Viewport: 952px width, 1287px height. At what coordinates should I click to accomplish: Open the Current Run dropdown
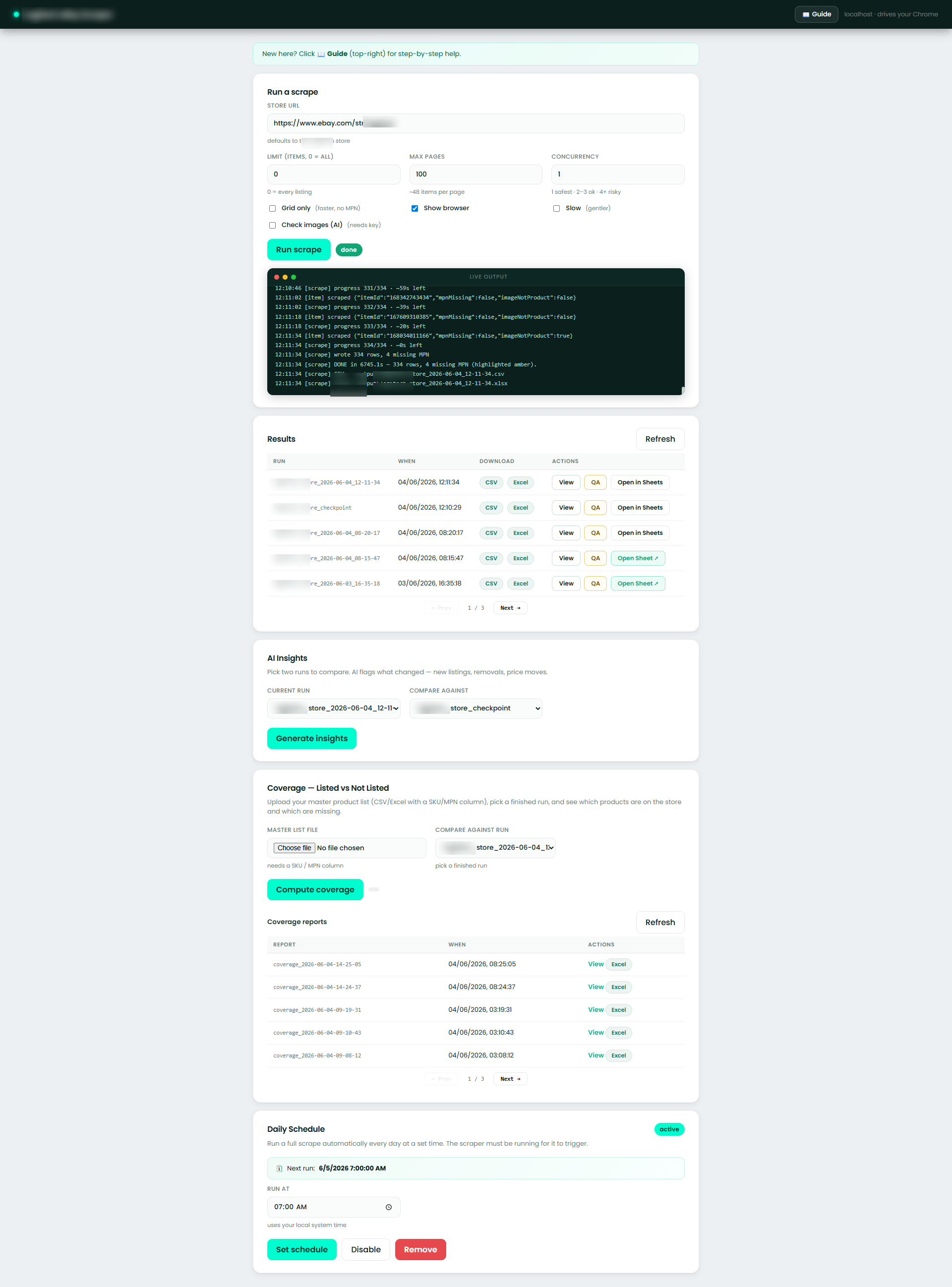[x=334, y=708]
